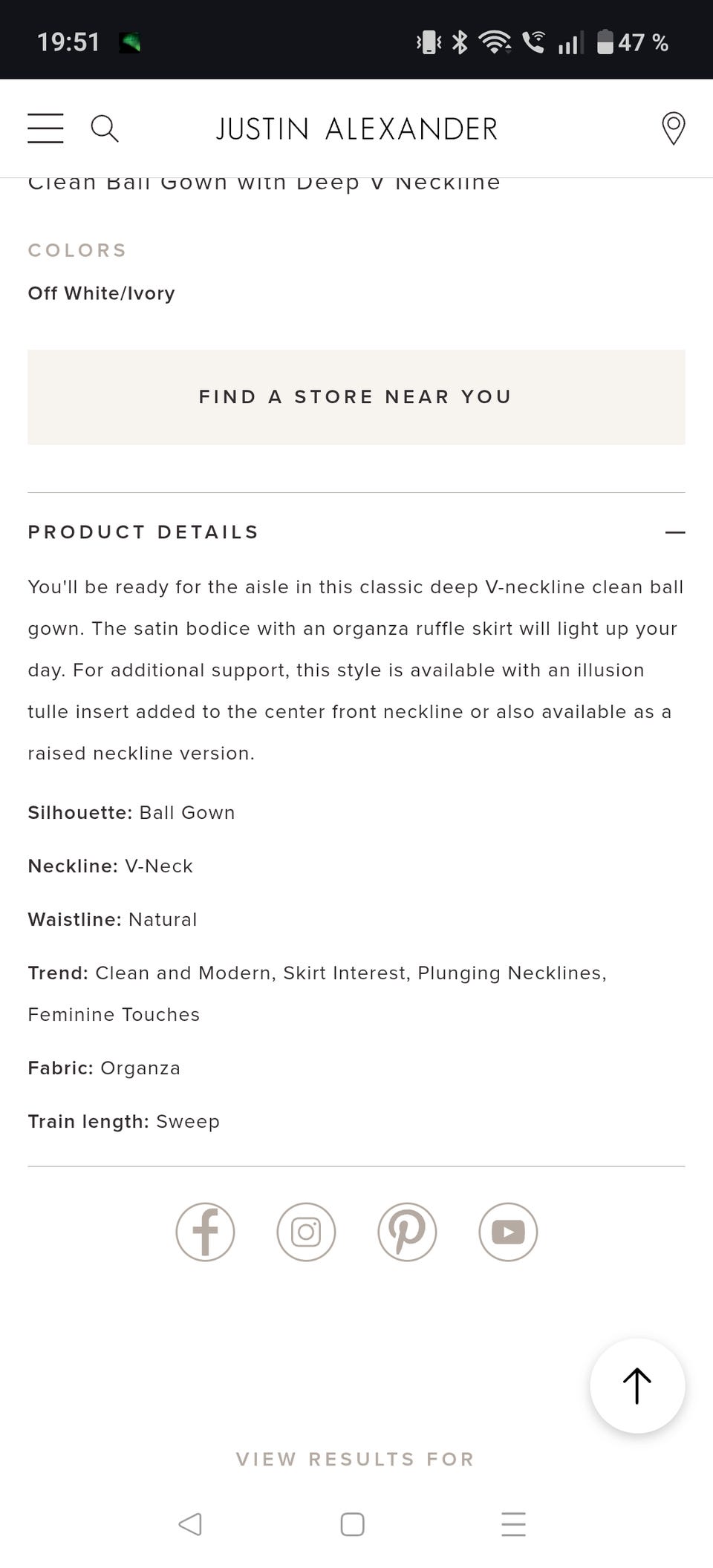Open the store locator pin icon
This screenshot has width=713, height=1568.
673,128
